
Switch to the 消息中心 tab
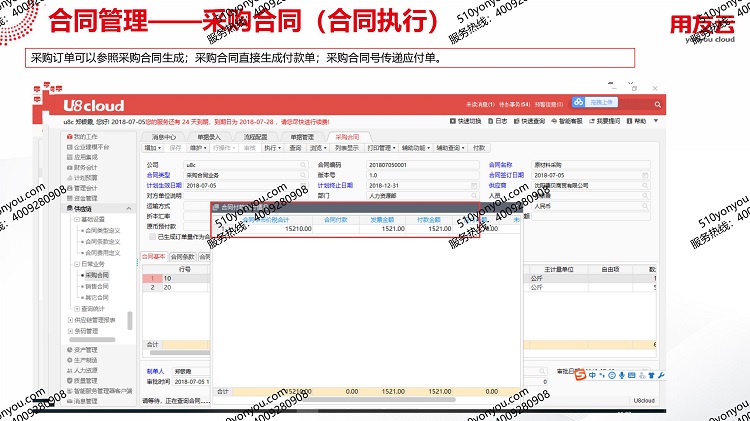[164, 136]
